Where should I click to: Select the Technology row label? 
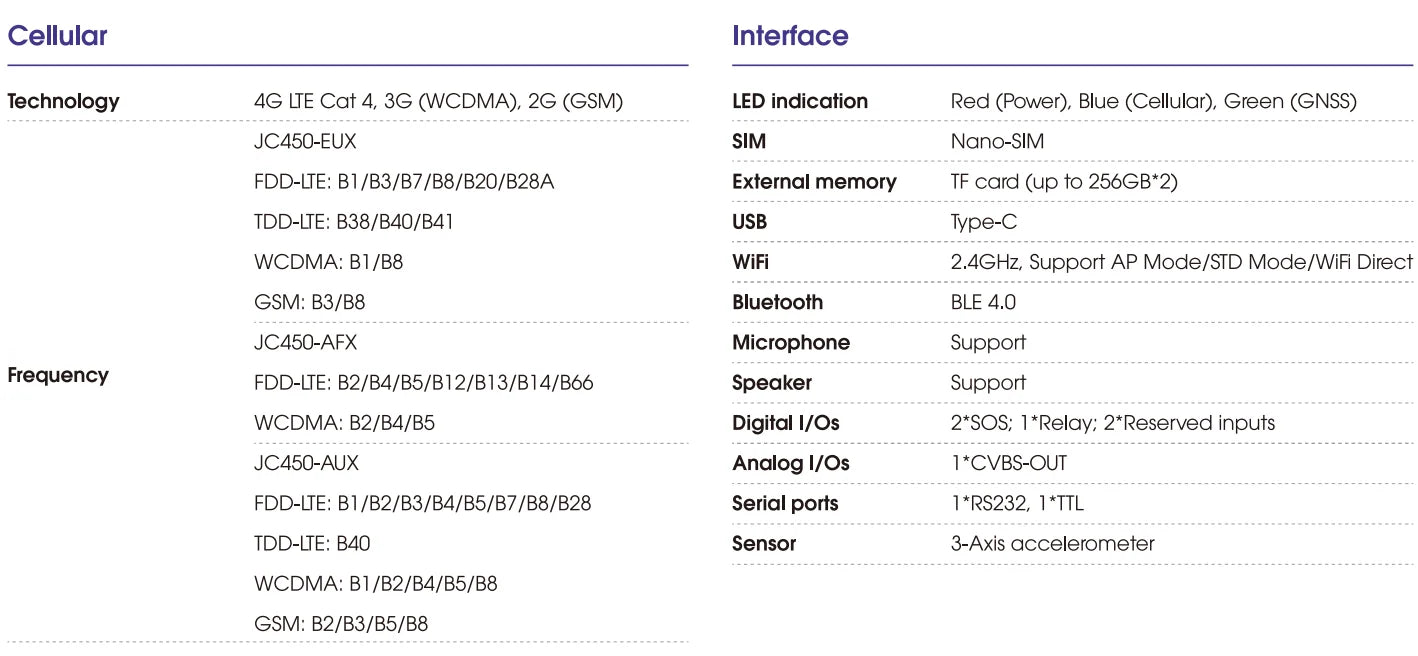click(63, 101)
